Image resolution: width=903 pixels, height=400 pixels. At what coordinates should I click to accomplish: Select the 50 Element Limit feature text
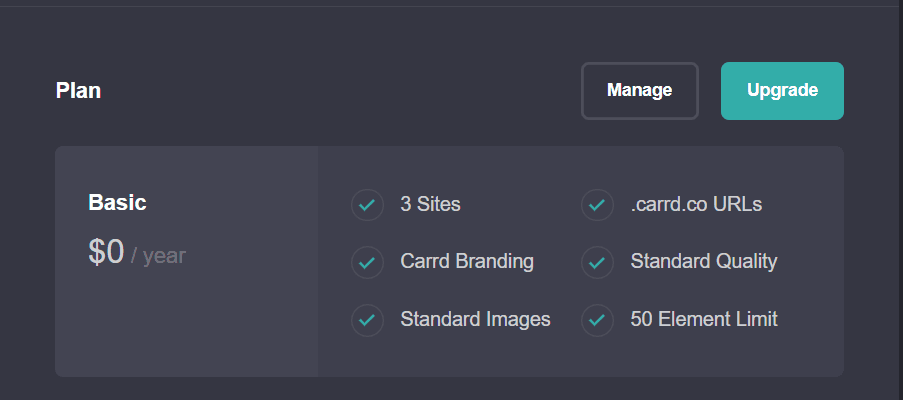pyautogui.click(x=703, y=320)
